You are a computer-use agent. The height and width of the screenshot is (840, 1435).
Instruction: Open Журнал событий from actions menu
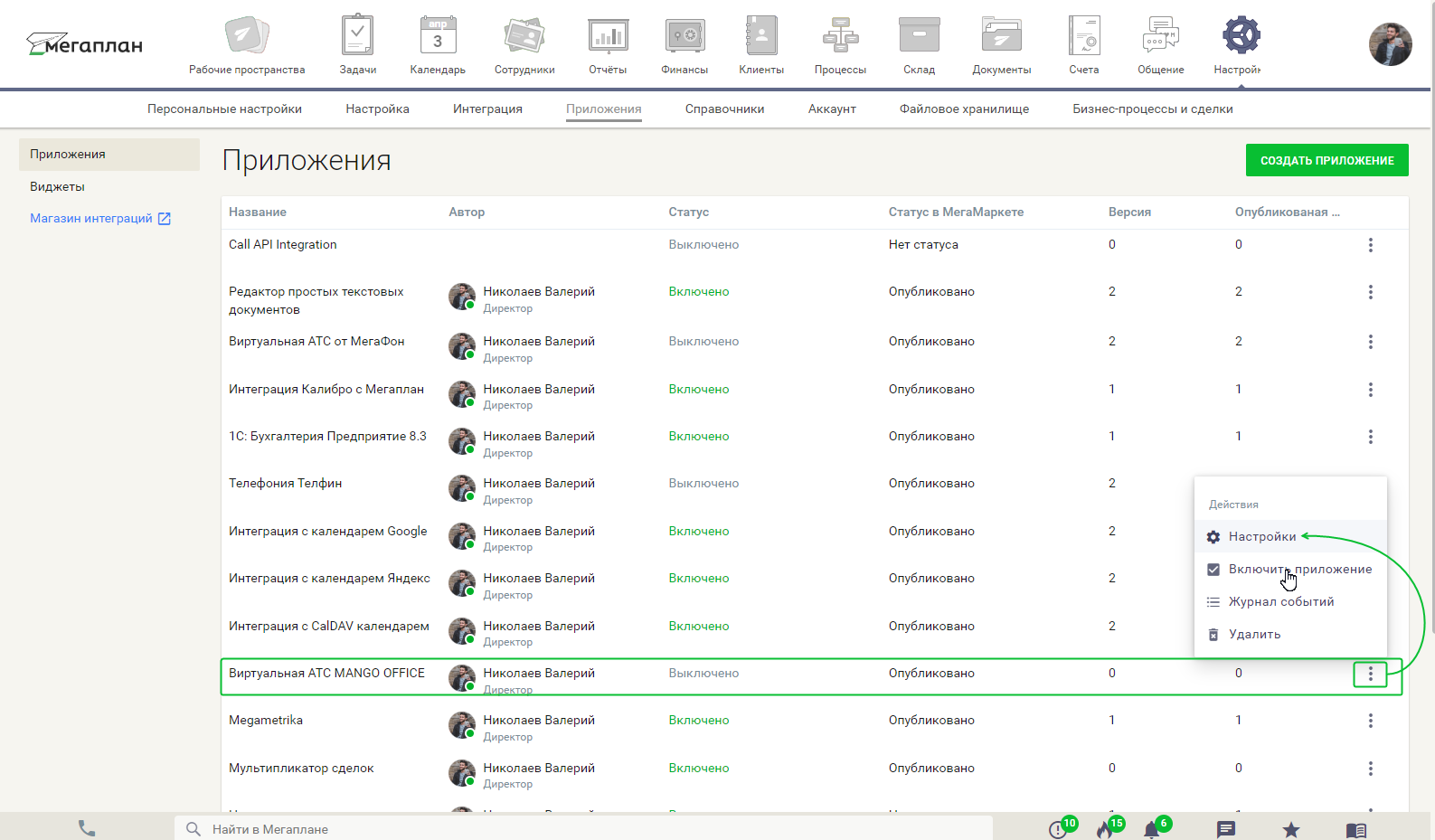click(1290, 601)
